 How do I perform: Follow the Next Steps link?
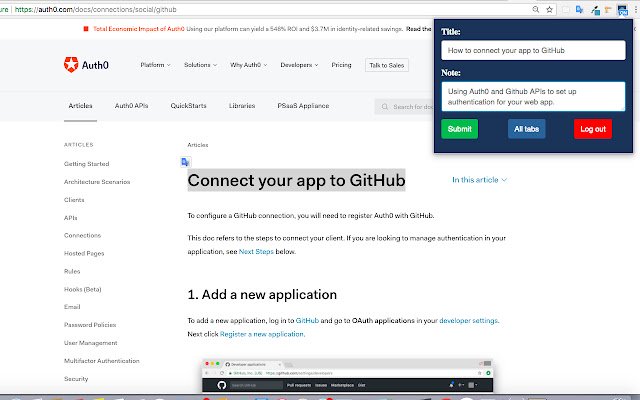[256, 251]
